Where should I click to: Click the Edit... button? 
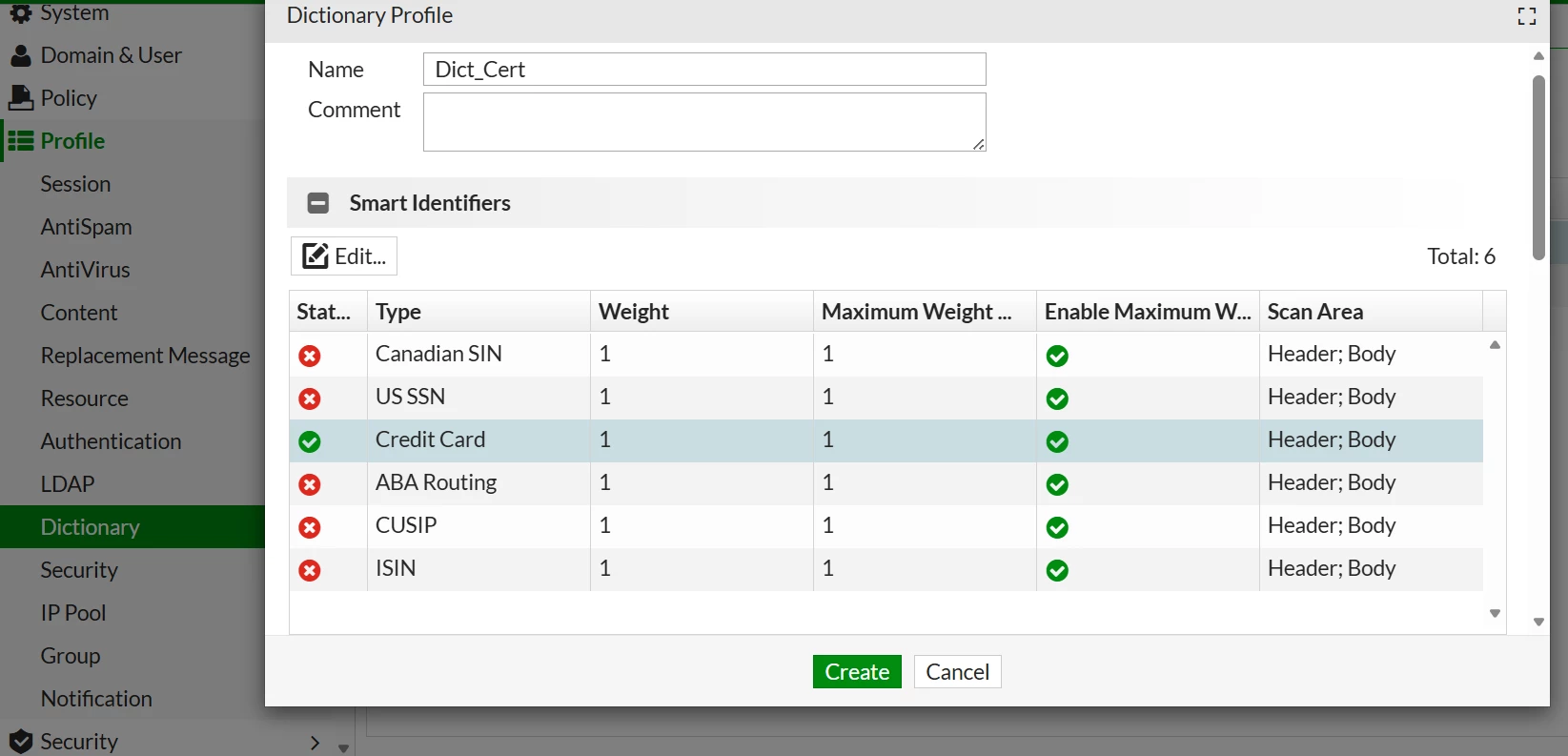344,255
